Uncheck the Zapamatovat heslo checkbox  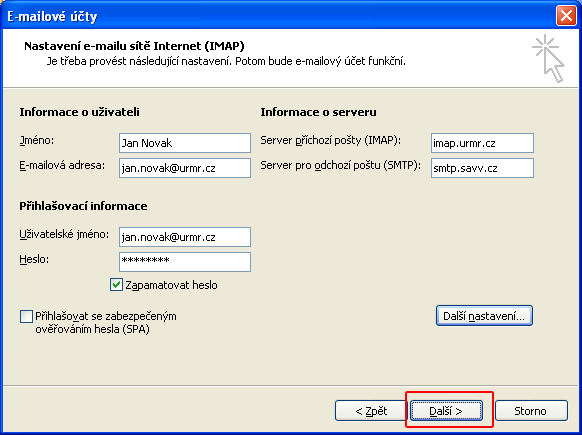coord(116,285)
